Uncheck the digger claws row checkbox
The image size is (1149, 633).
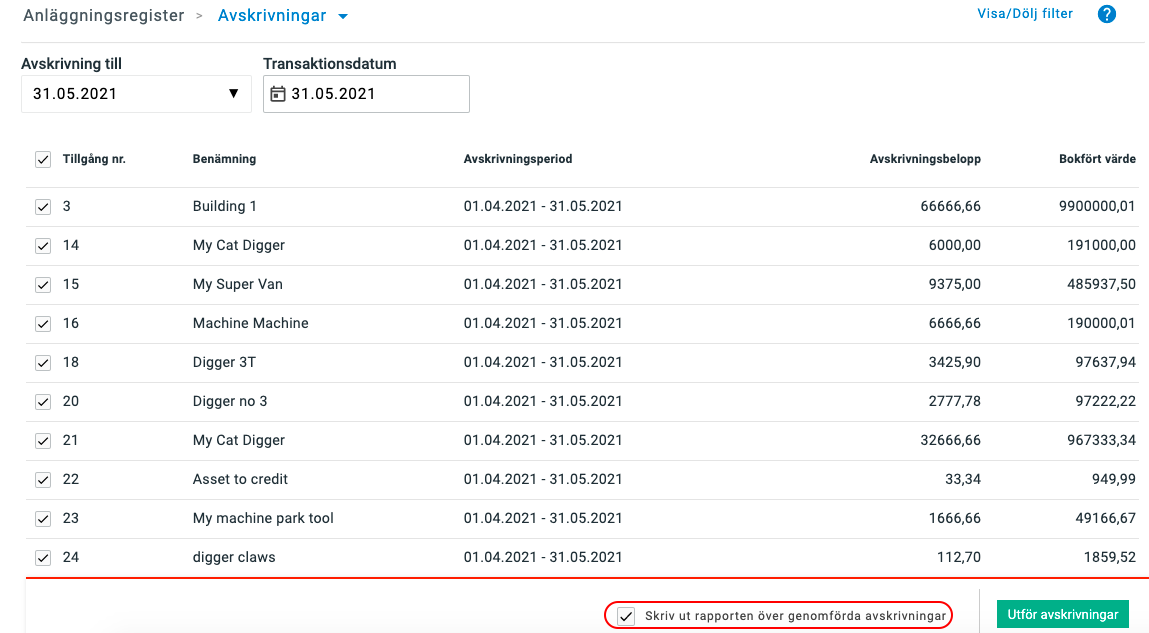(43, 558)
